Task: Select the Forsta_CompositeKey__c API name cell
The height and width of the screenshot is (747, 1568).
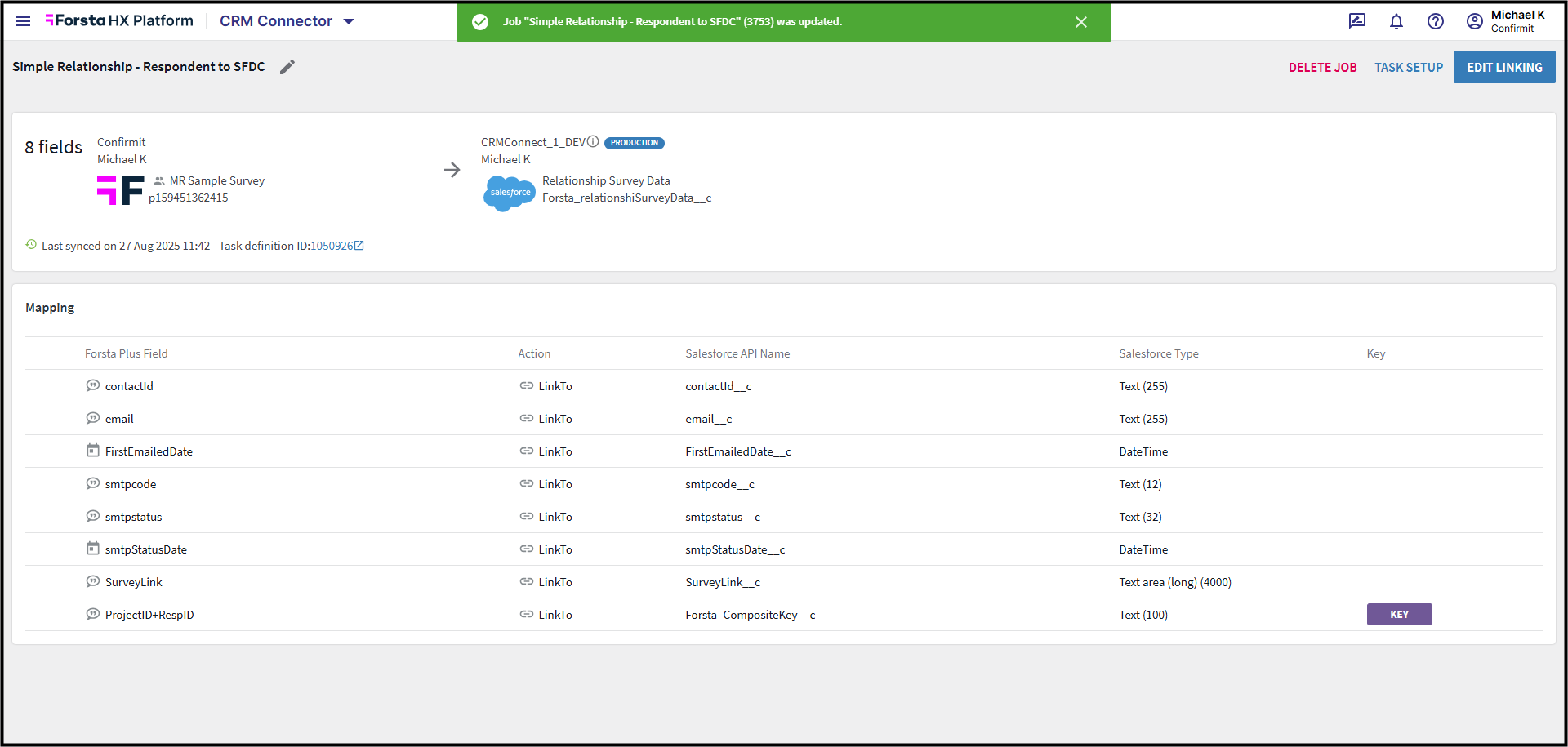Action: pos(751,615)
